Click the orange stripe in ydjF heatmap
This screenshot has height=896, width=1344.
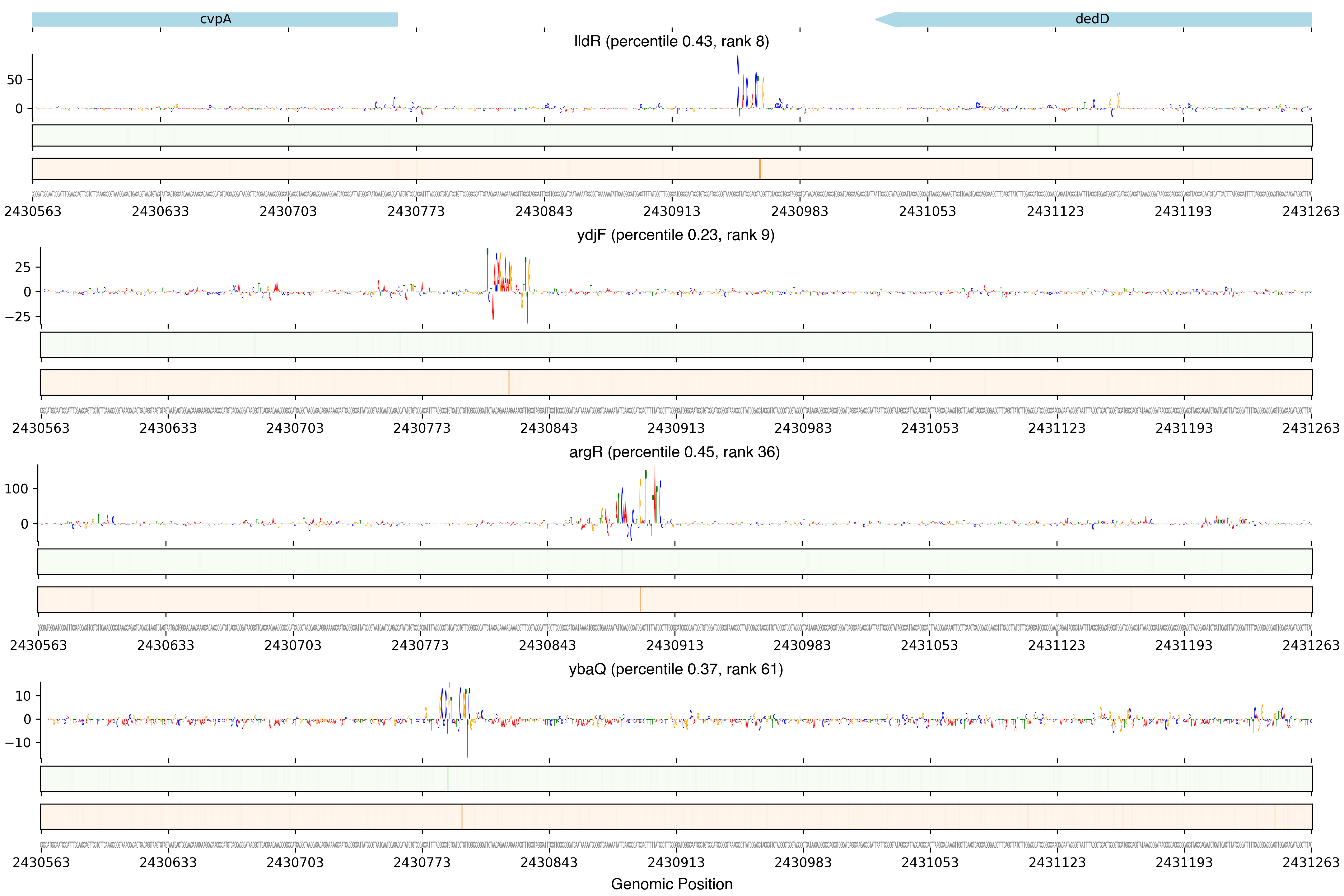coord(509,382)
